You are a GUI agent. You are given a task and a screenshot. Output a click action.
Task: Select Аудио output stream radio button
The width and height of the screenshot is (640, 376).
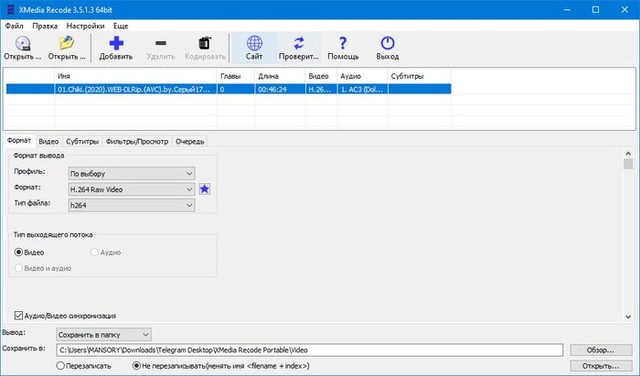pyautogui.click(x=94, y=252)
